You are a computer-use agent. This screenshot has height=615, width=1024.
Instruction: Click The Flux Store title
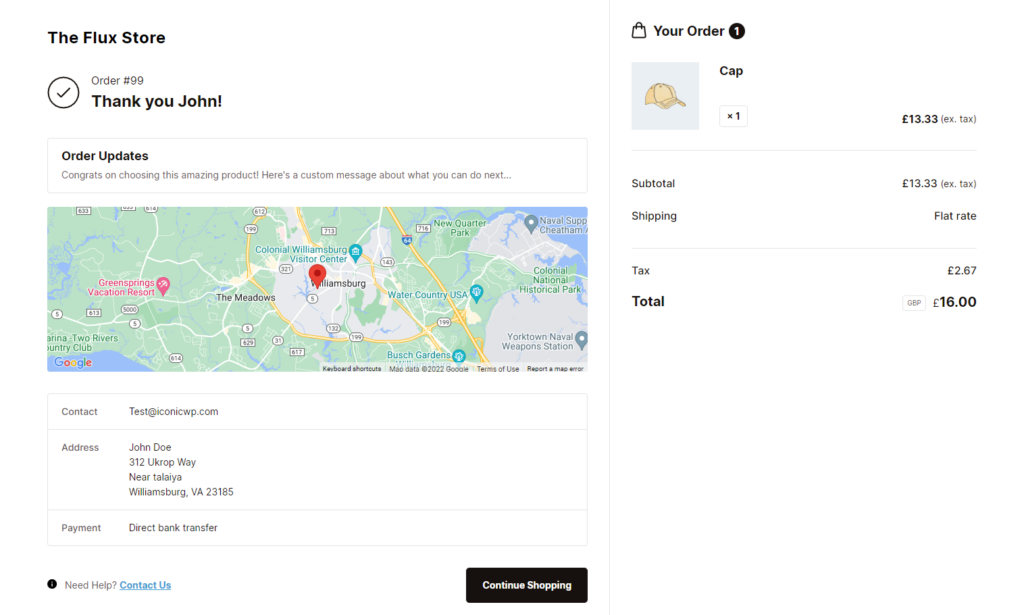[x=106, y=37]
